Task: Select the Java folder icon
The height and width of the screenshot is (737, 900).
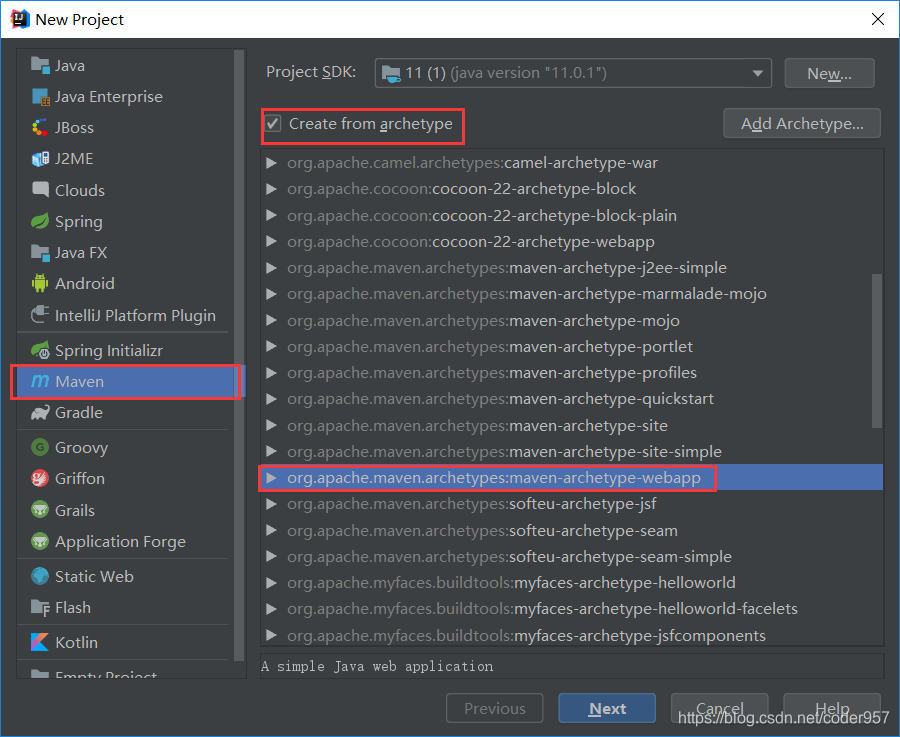Action: [40, 65]
